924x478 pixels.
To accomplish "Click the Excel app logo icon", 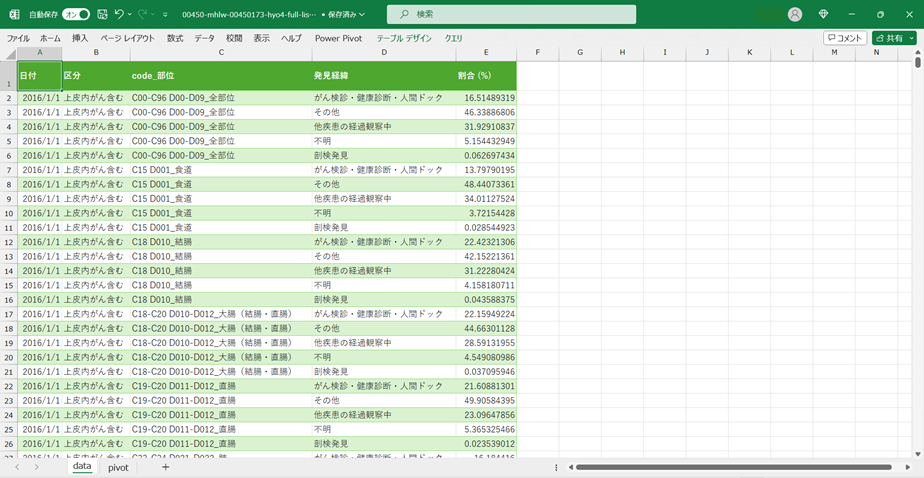I will [14, 14].
